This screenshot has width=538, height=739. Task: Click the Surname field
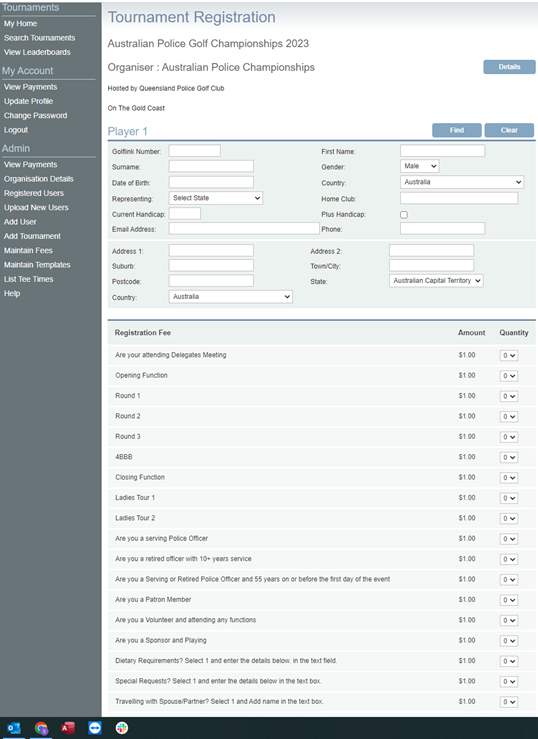[211, 166]
